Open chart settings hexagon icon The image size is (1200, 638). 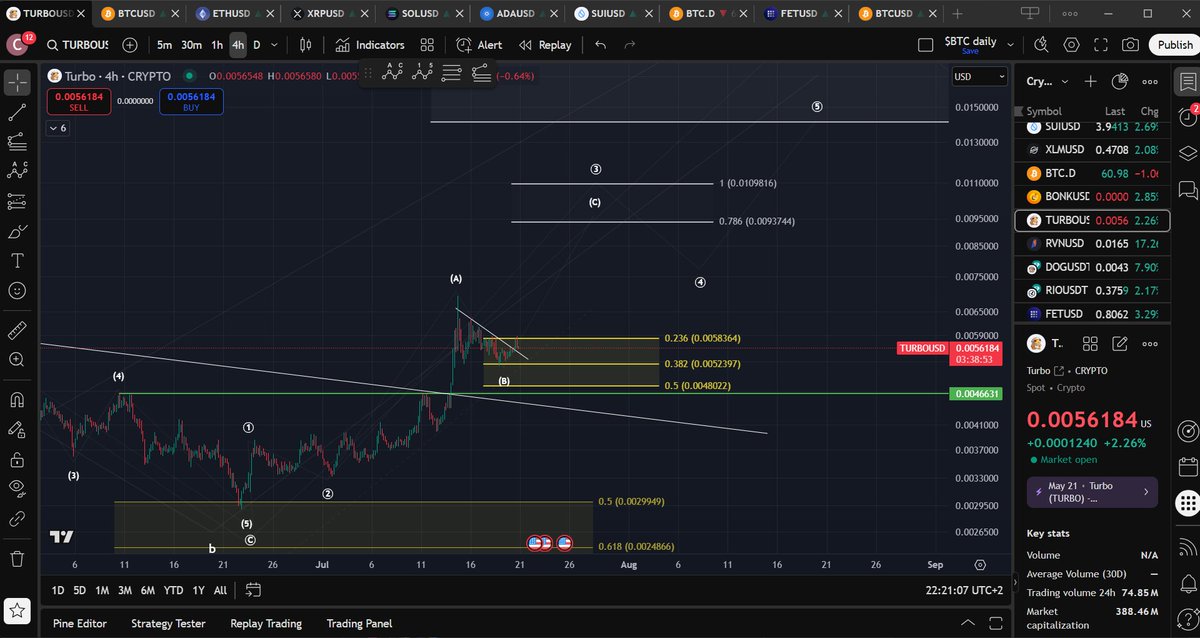pyautogui.click(x=1071, y=45)
